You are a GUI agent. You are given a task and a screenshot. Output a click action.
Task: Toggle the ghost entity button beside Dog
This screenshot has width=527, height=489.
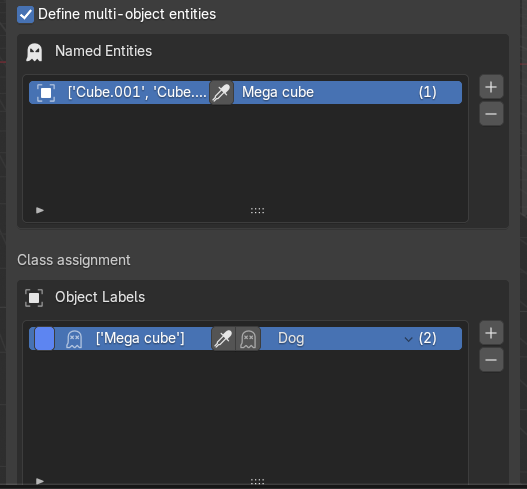pos(248,338)
